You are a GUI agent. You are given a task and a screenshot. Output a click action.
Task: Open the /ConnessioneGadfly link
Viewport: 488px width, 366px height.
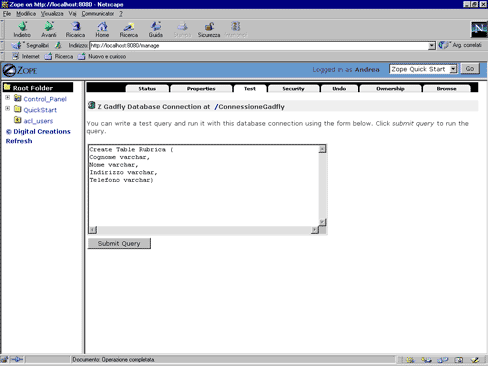(x=249, y=107)
